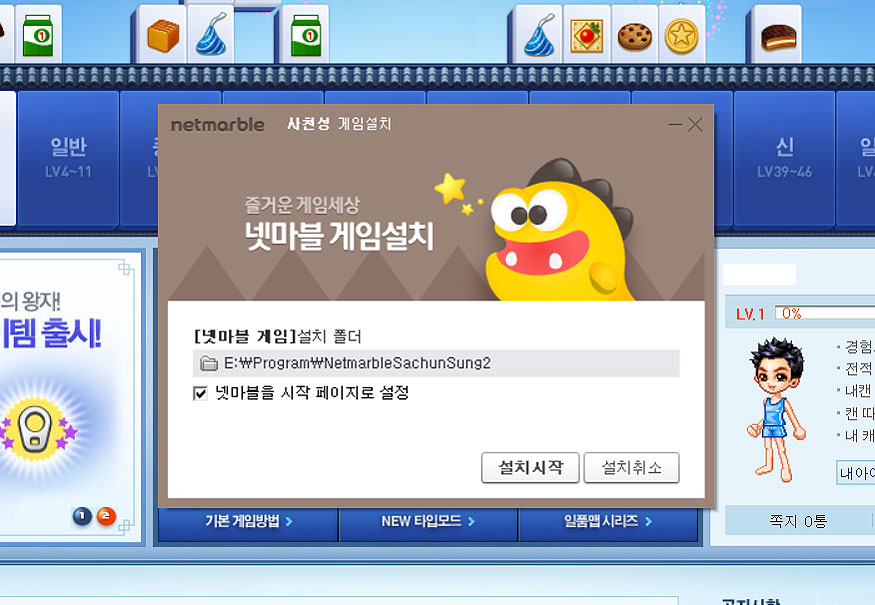The image size is (875, 605).
Task: Click the netmarble logo in the installer
Action: pos(217,124)
